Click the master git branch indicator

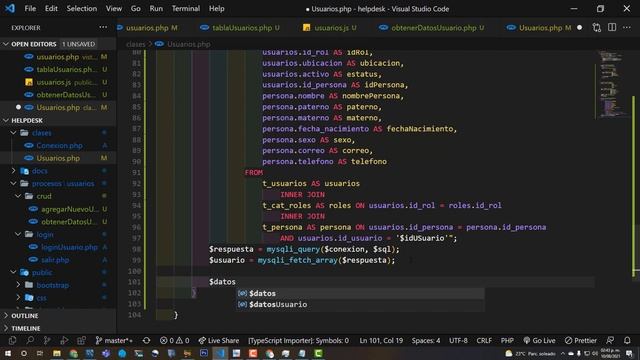114,340
